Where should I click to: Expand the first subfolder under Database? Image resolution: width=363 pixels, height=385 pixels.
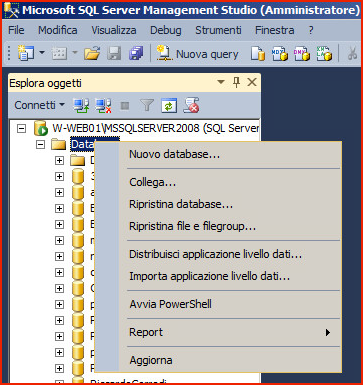(x=59, y=160)
